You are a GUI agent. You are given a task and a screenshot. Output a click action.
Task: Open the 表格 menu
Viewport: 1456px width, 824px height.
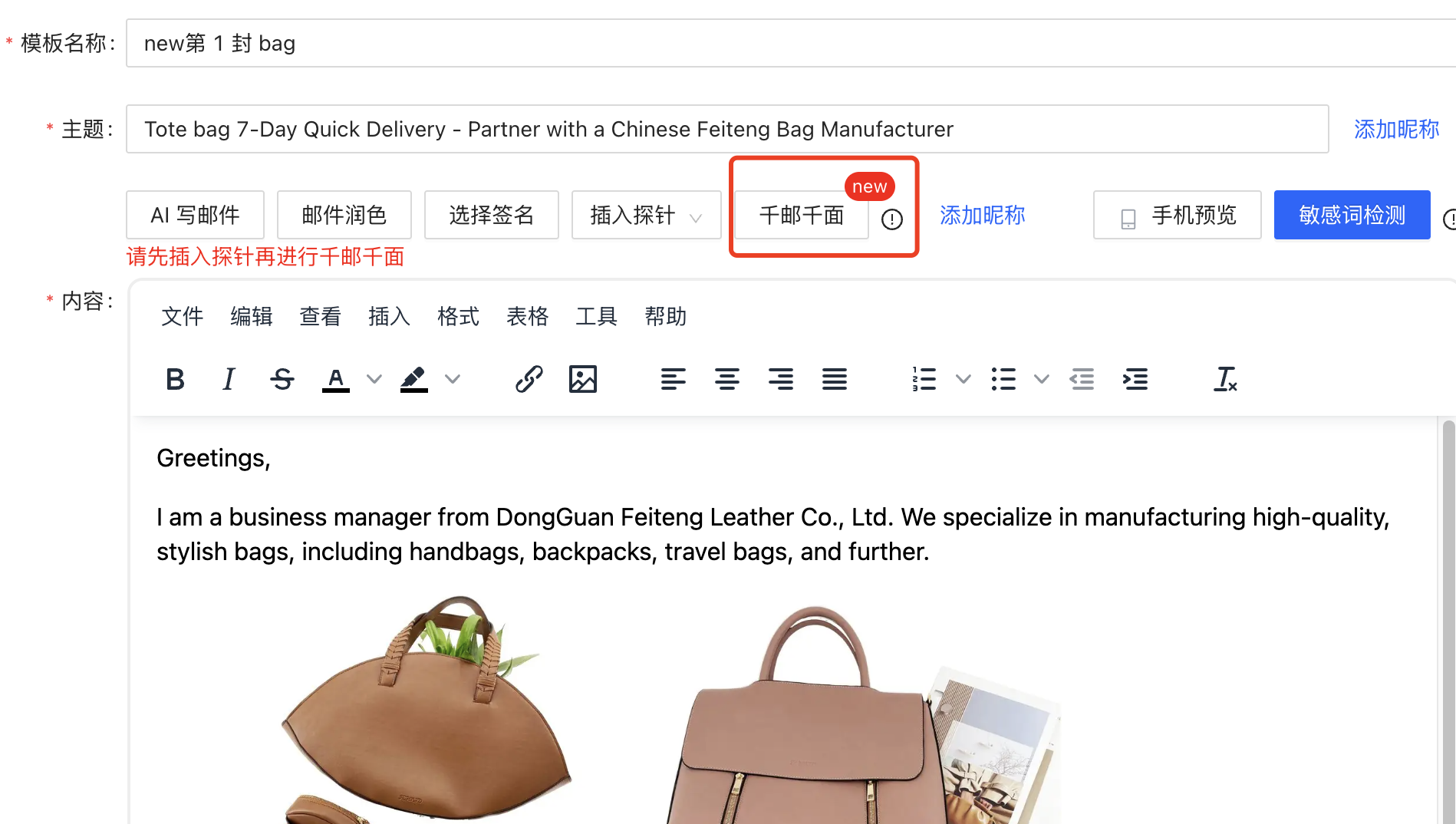(x=527, y=316)
